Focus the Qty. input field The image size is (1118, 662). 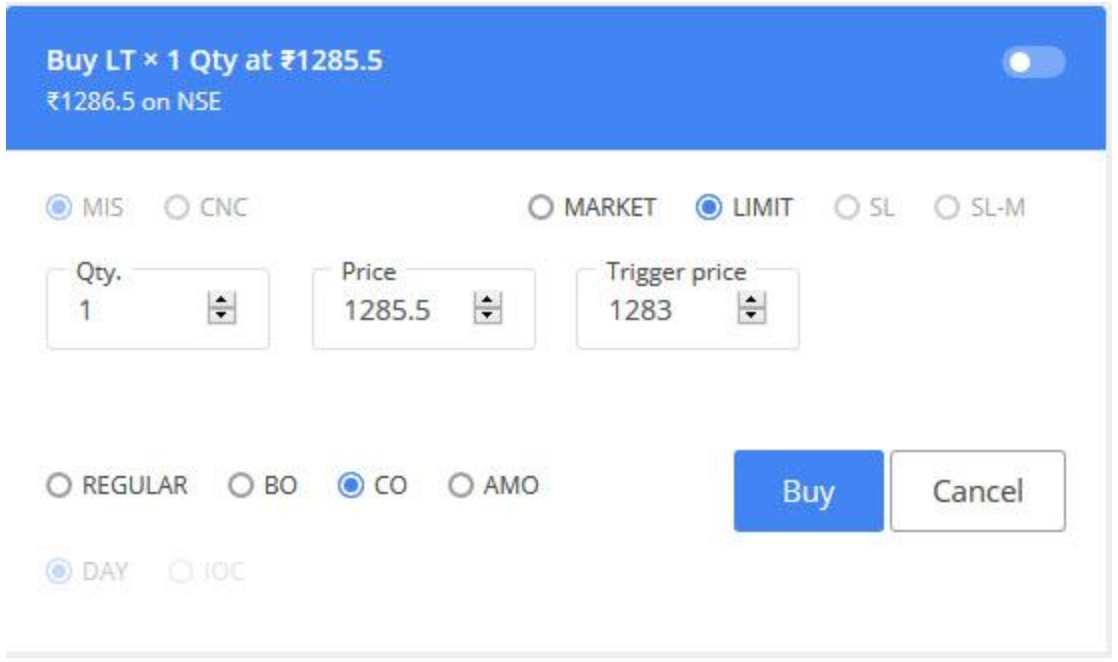[130, 312]
